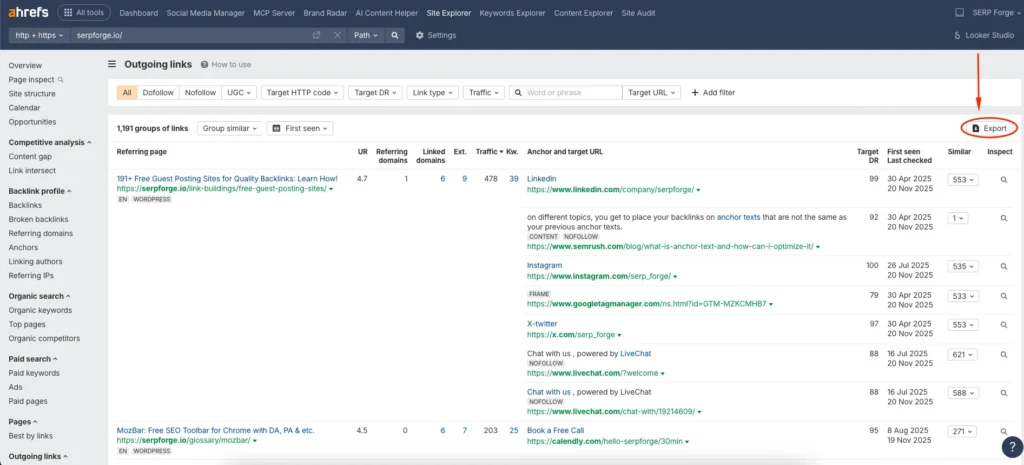Image resolution: width=1024 pixels, height=465 pixels.
Task: Click the 39 keywords value
Action: tap(514, 179)
